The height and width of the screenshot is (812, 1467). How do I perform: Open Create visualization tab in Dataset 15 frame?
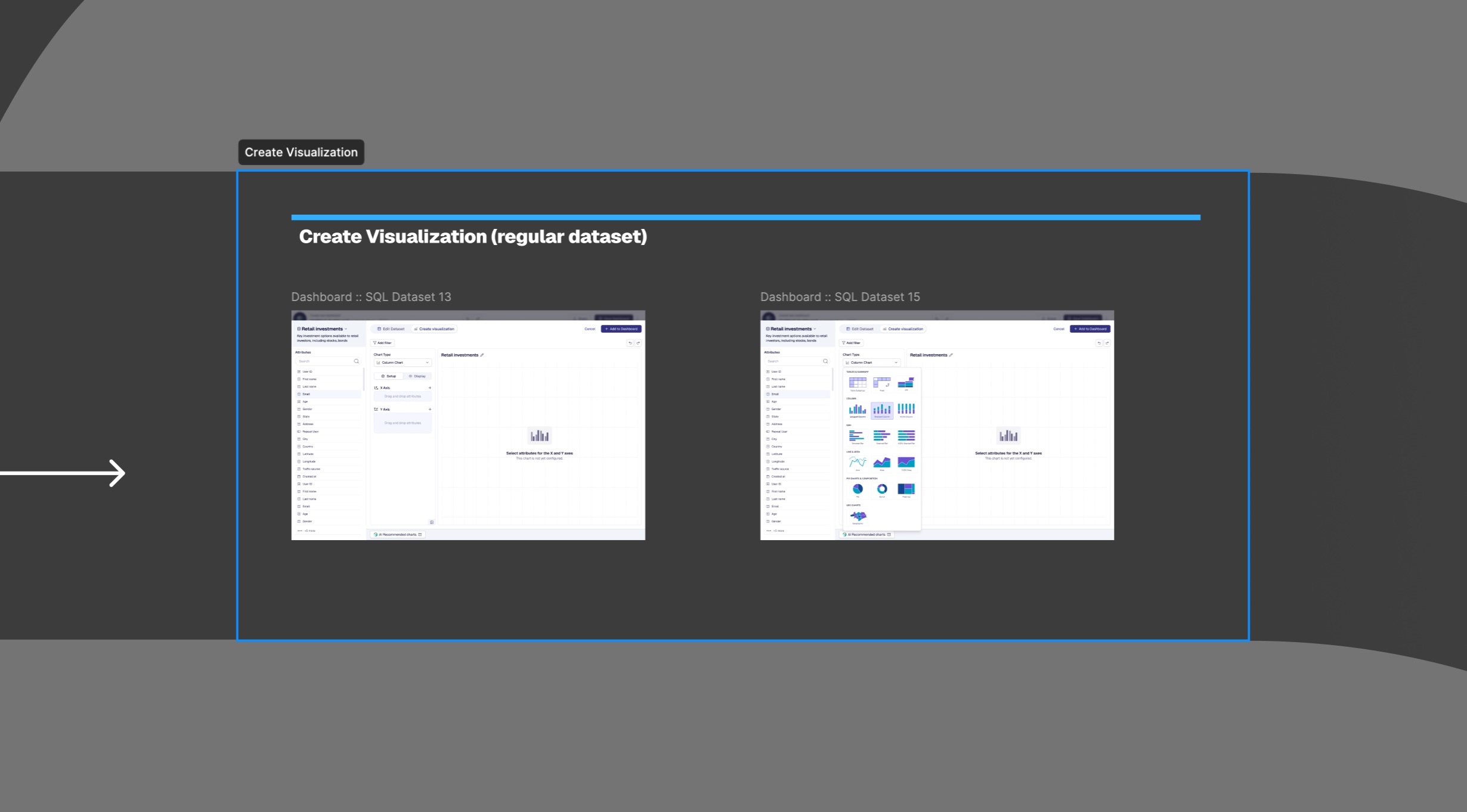coord(903,328)
